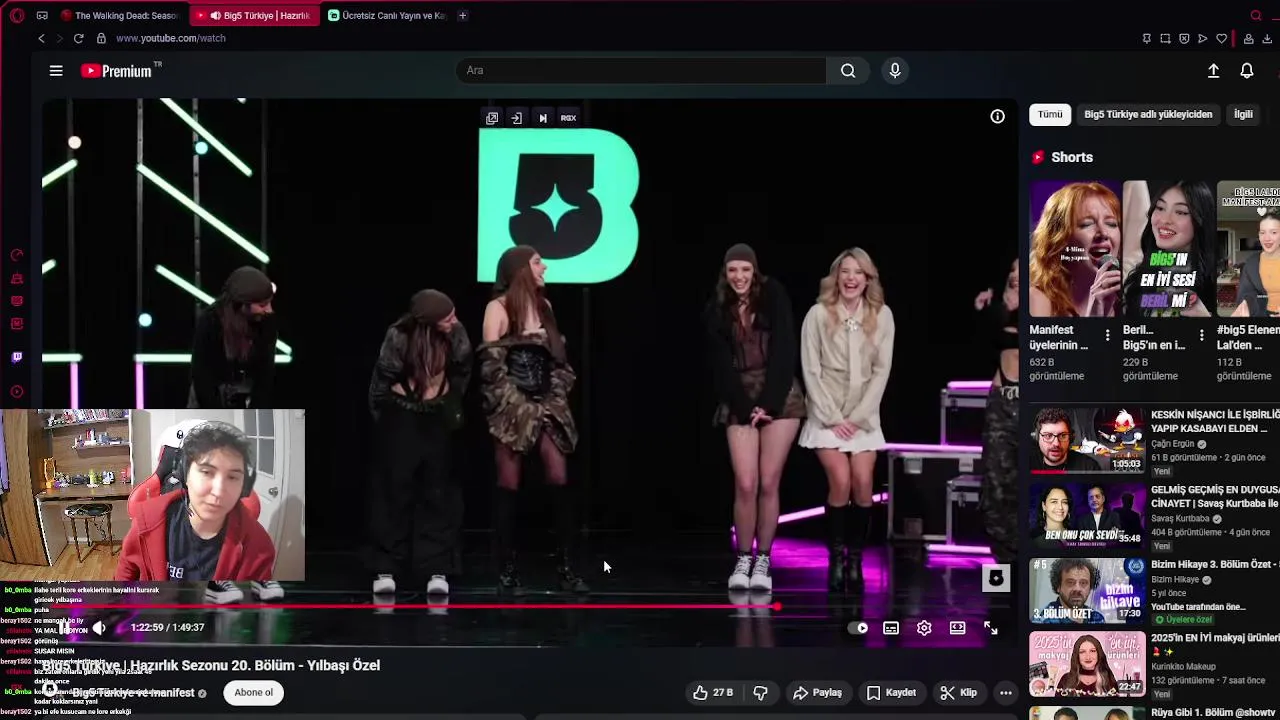Subscribe with Abone ol button
This screenshot has width=1280, height=720.
click(x=254, y=692)
